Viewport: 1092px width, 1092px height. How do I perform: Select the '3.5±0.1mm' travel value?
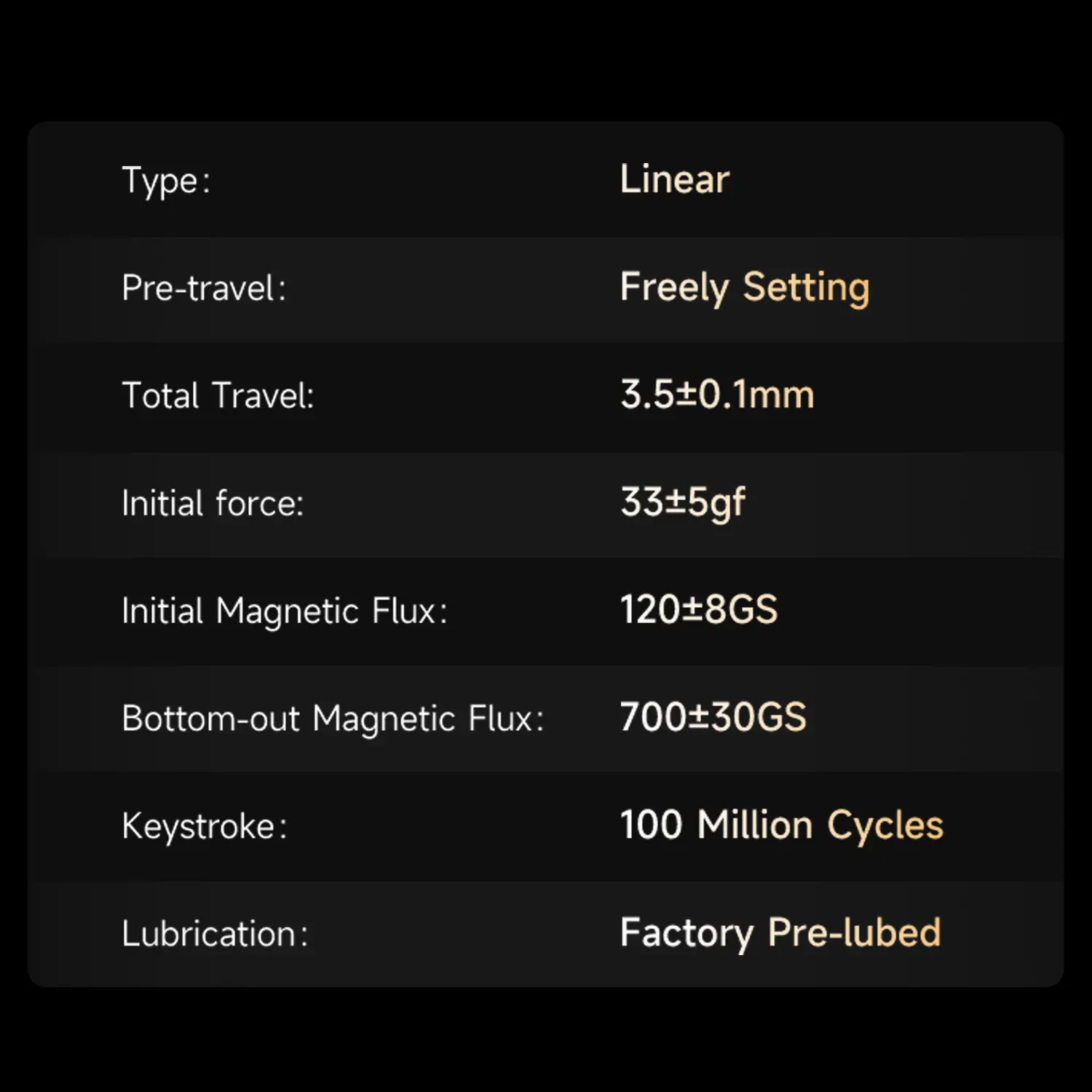click(717, 395)
